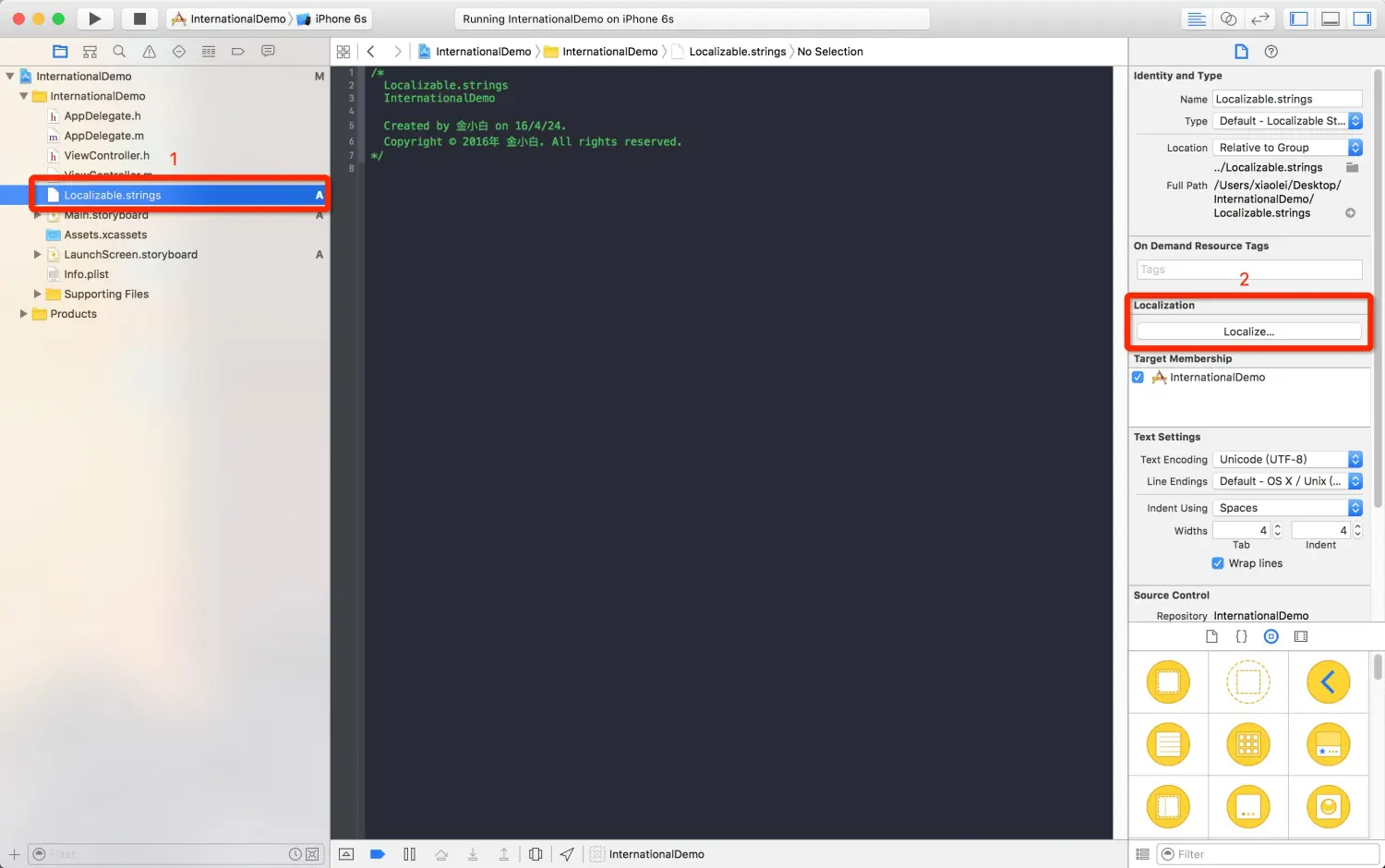Click the Tags input field
1385x868 pixels.
(1248, 270)
